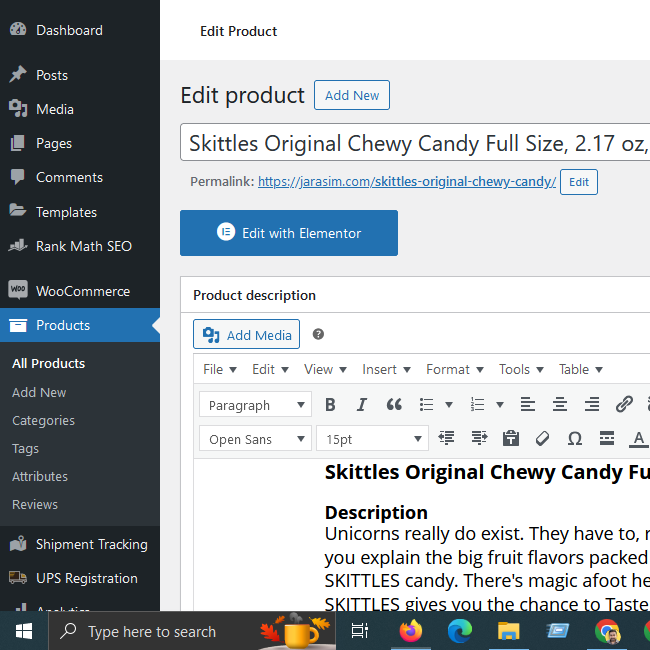Open the product permalink URL

click(x=407, y=182)
